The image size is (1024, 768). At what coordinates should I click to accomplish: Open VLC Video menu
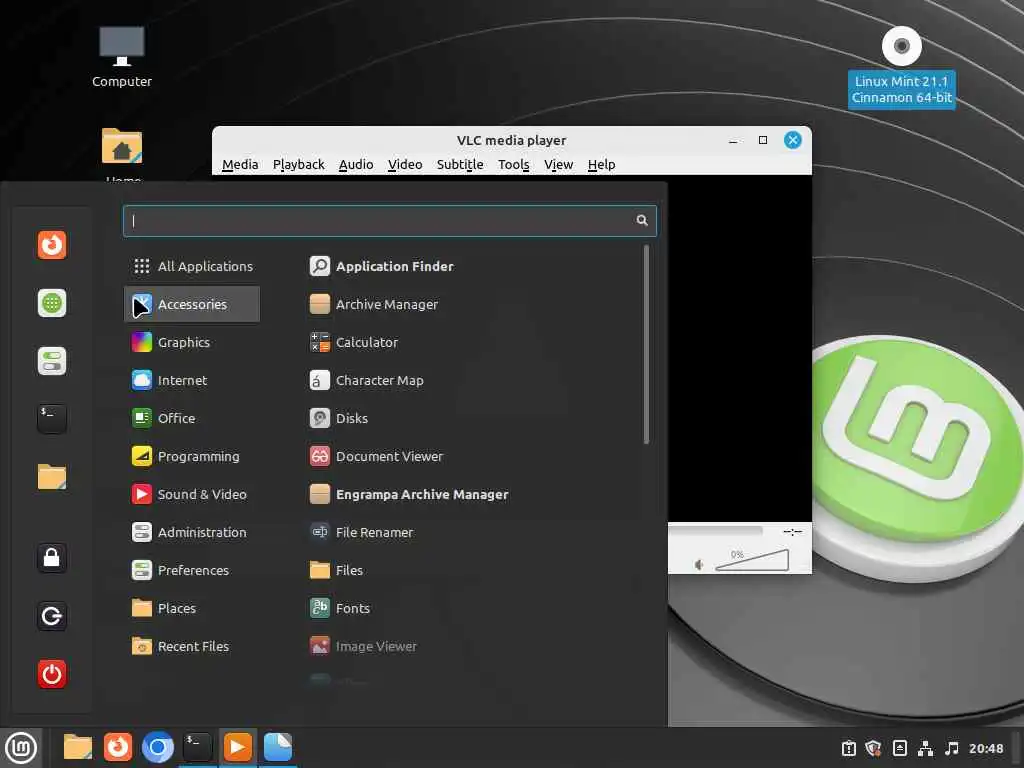[405, 165]
